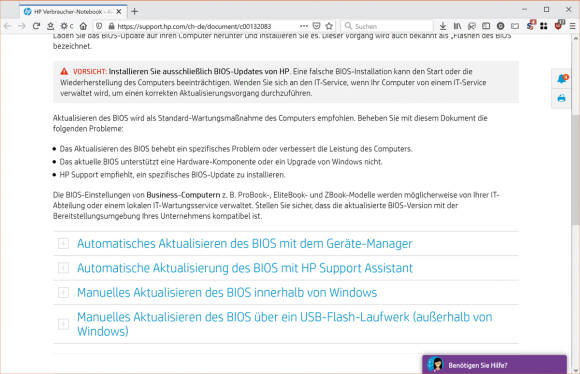This screenshot has width=580, height=374.
Task: Expand plus box for USB-Flash-Laufwerk section
Action: (63, 324)
